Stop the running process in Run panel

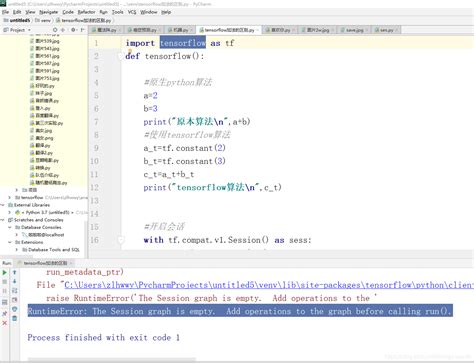click(5, 282)
